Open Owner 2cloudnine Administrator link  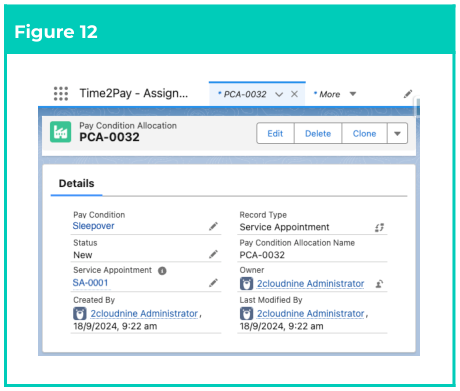[x=310, y=284]
